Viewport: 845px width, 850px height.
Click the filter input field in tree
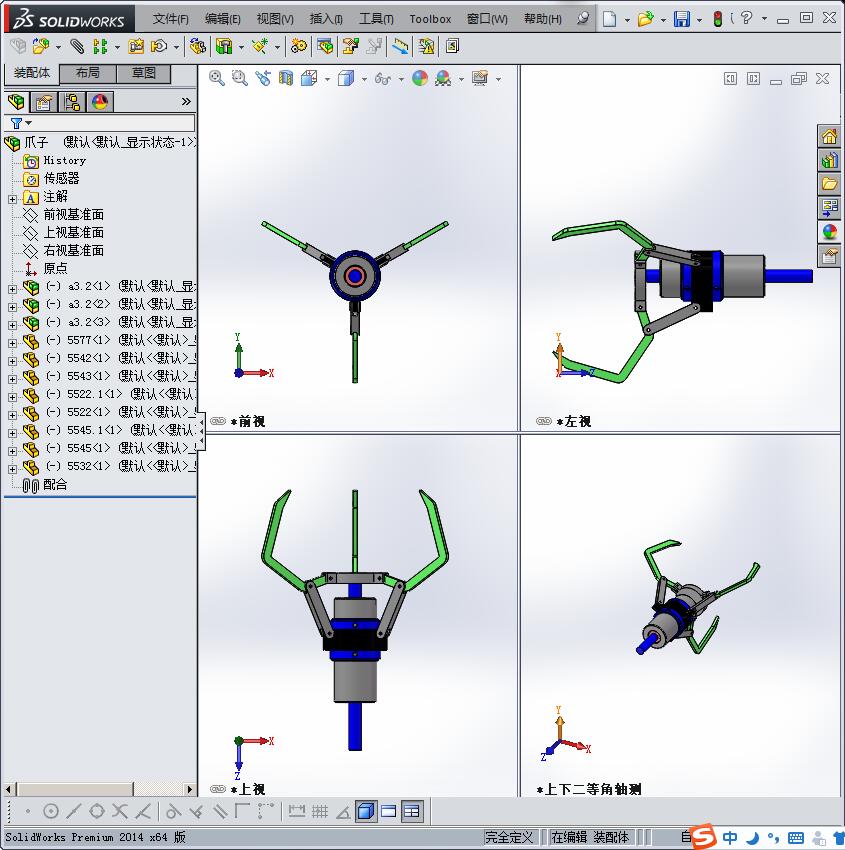[113, 123]
